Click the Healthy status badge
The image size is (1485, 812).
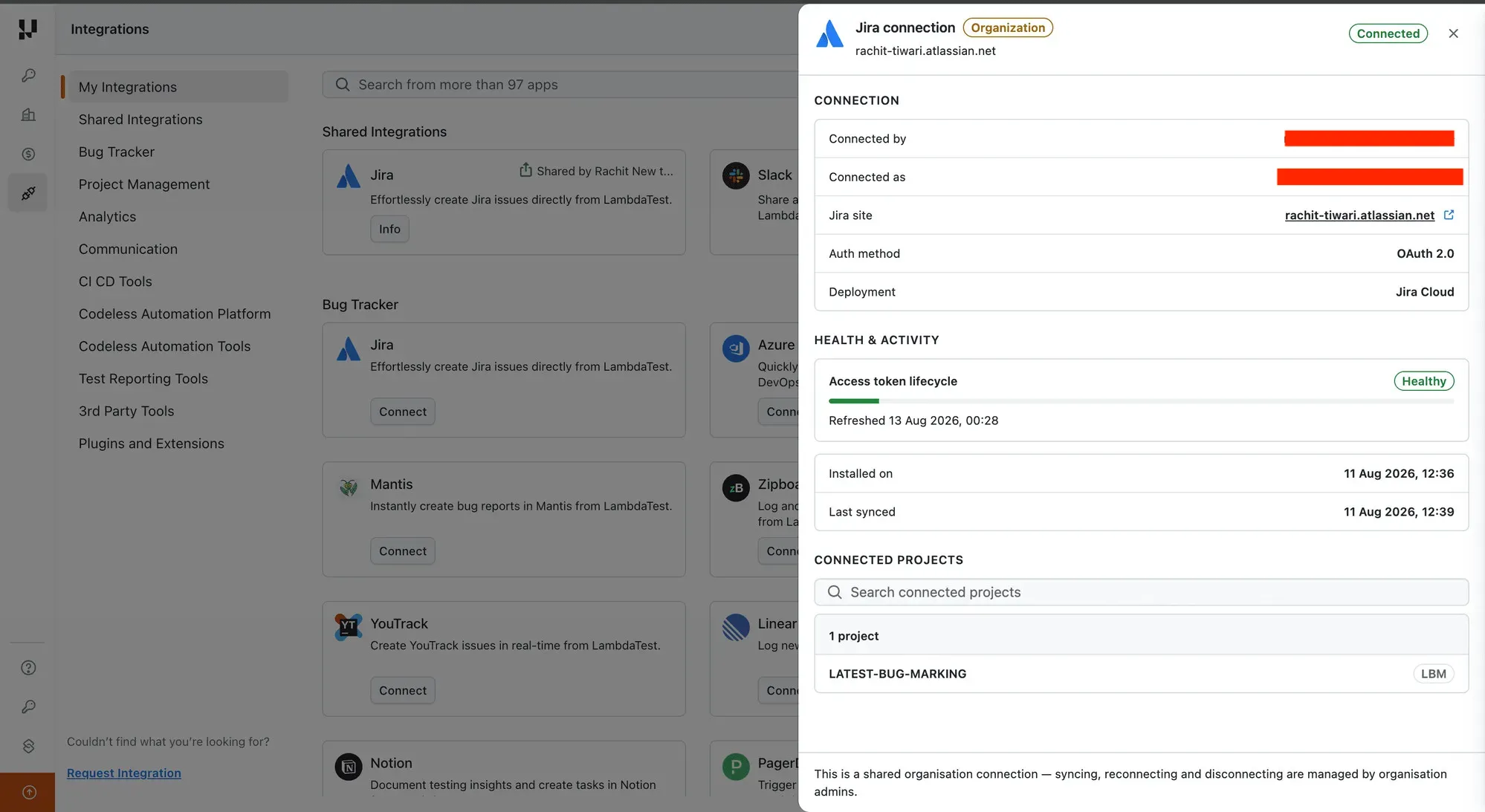(x=1423, y=381)
